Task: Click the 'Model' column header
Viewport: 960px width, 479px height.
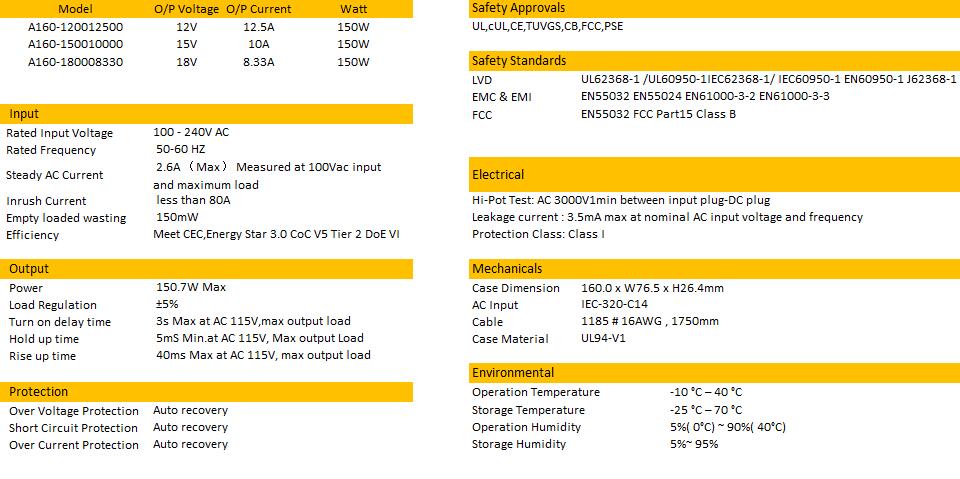Action: [75, 9]
